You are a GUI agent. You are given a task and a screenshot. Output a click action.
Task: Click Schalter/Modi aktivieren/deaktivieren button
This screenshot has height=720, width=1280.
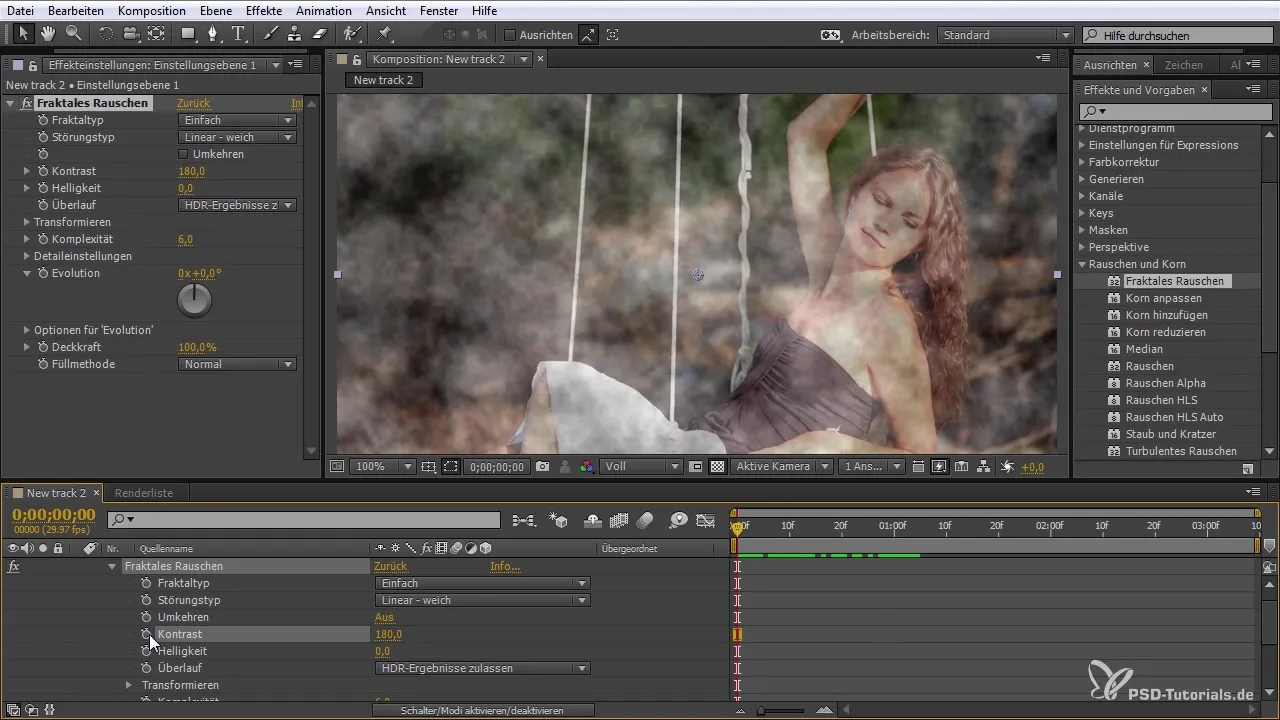point(483,710)
